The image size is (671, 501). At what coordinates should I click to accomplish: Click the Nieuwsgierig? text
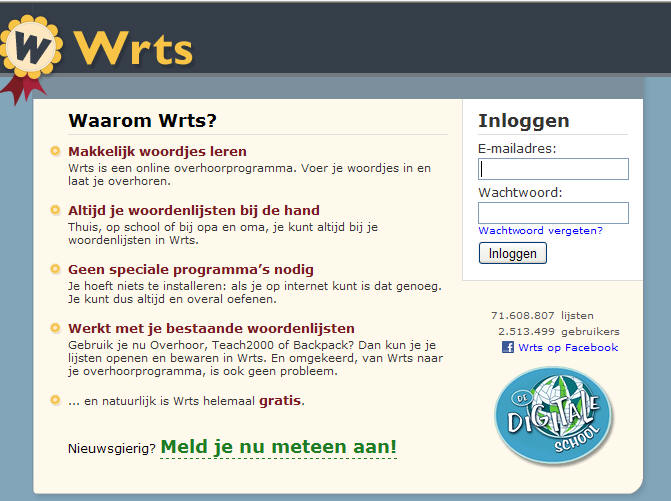point(112,449)
